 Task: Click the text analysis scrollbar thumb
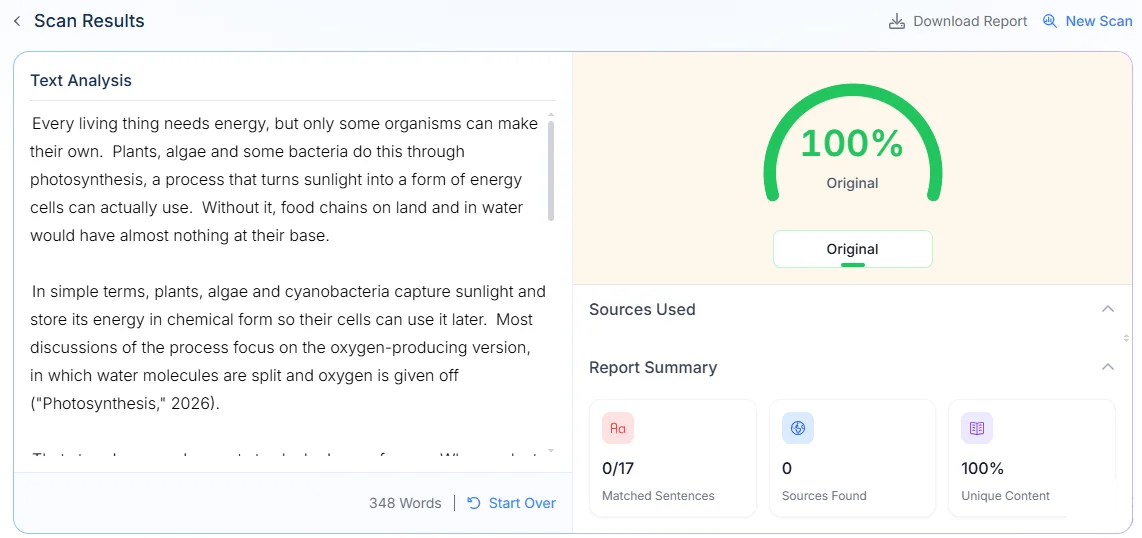(551, 170)
